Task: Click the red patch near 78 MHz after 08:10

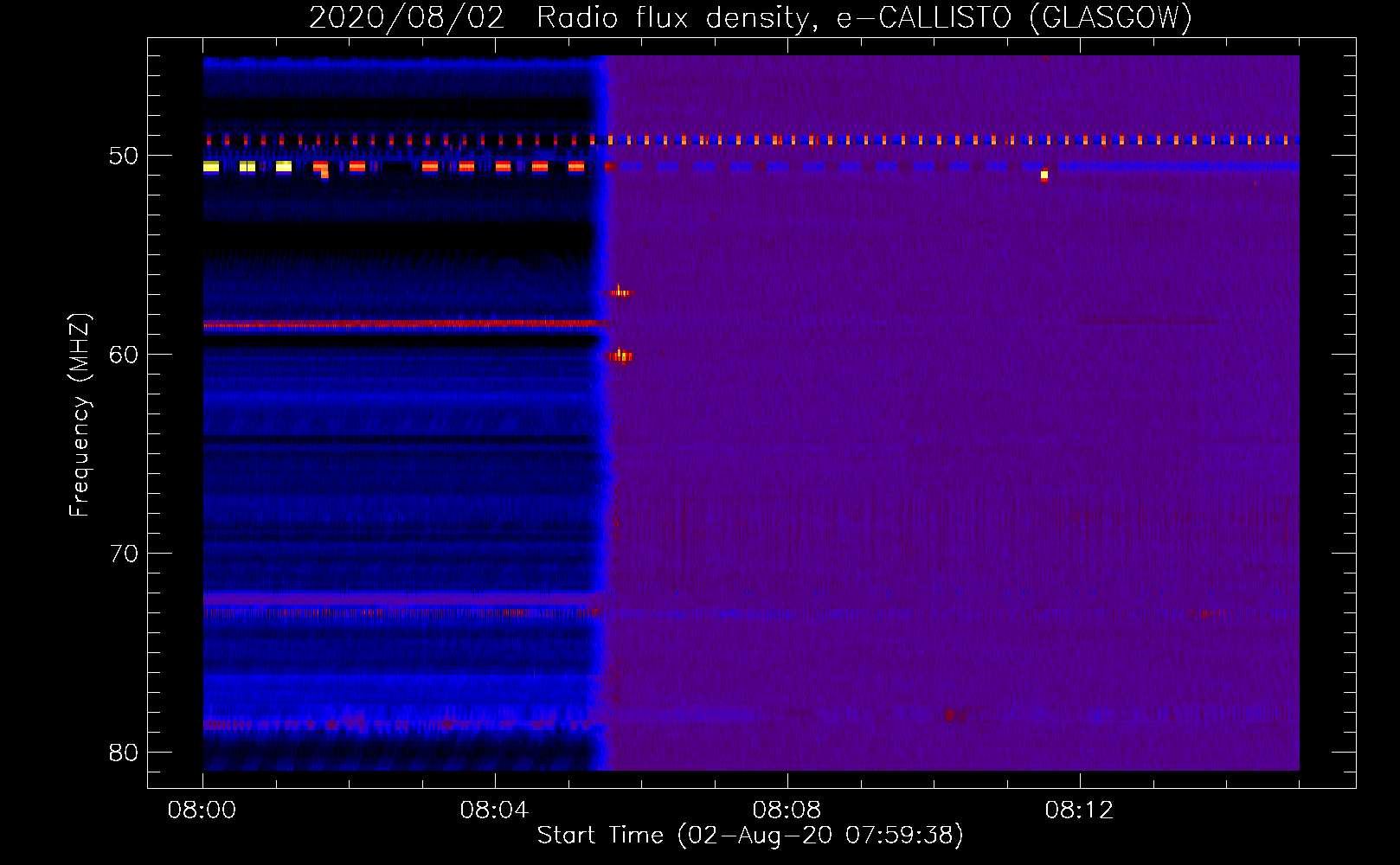Action: pos(956,714)
